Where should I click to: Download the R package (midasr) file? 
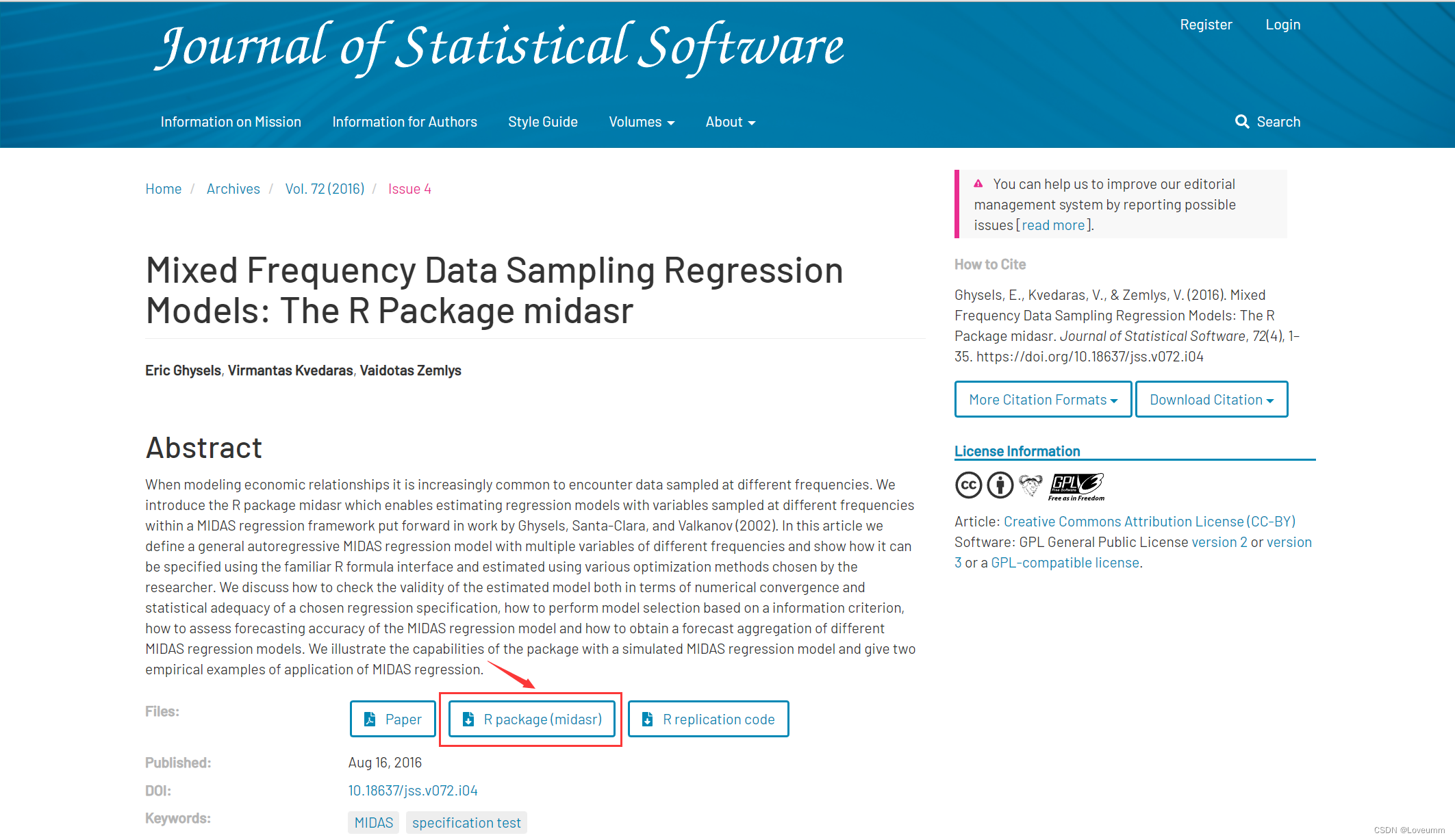coord(533,719)
